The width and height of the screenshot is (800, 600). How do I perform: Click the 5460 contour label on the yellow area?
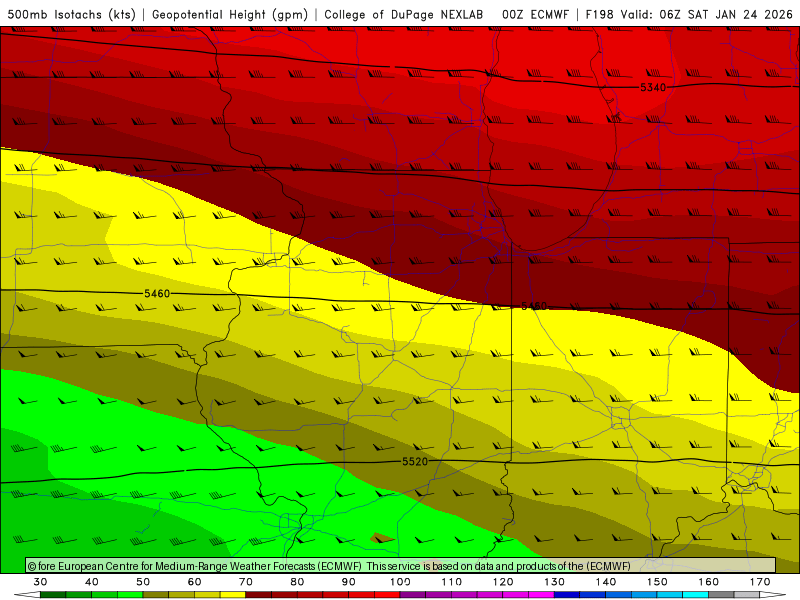[157, 293]
